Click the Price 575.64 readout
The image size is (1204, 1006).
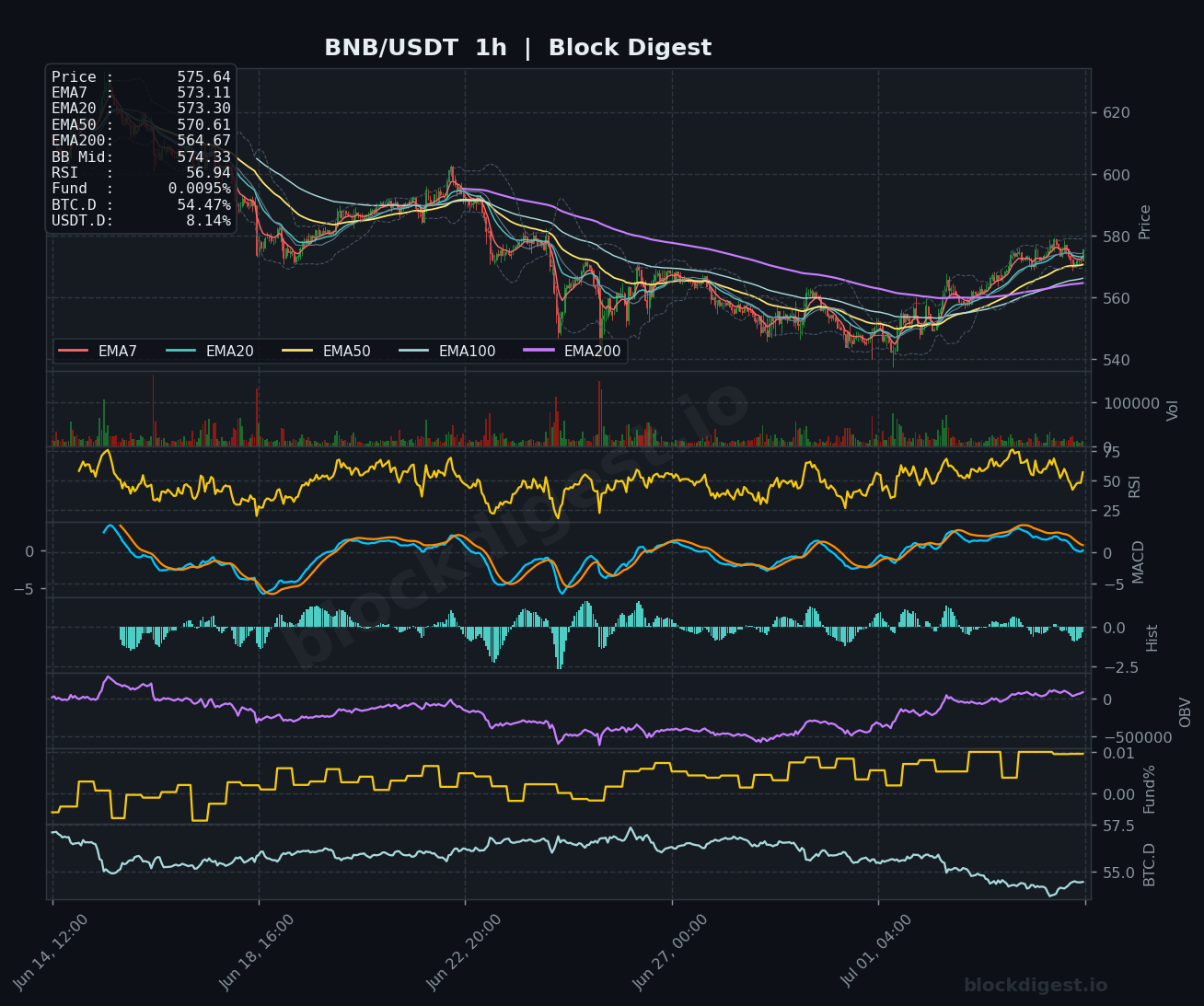(x=141, y=77)
